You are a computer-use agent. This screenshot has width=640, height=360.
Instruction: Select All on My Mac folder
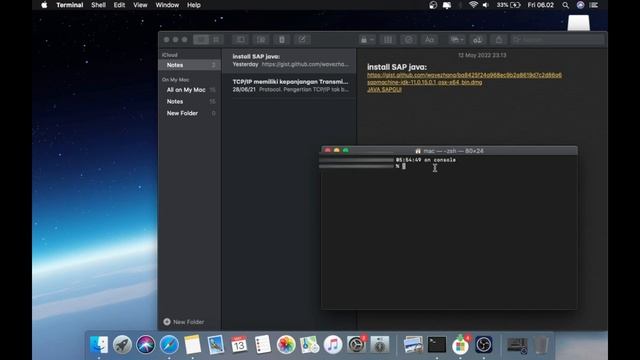coord(189,90)
